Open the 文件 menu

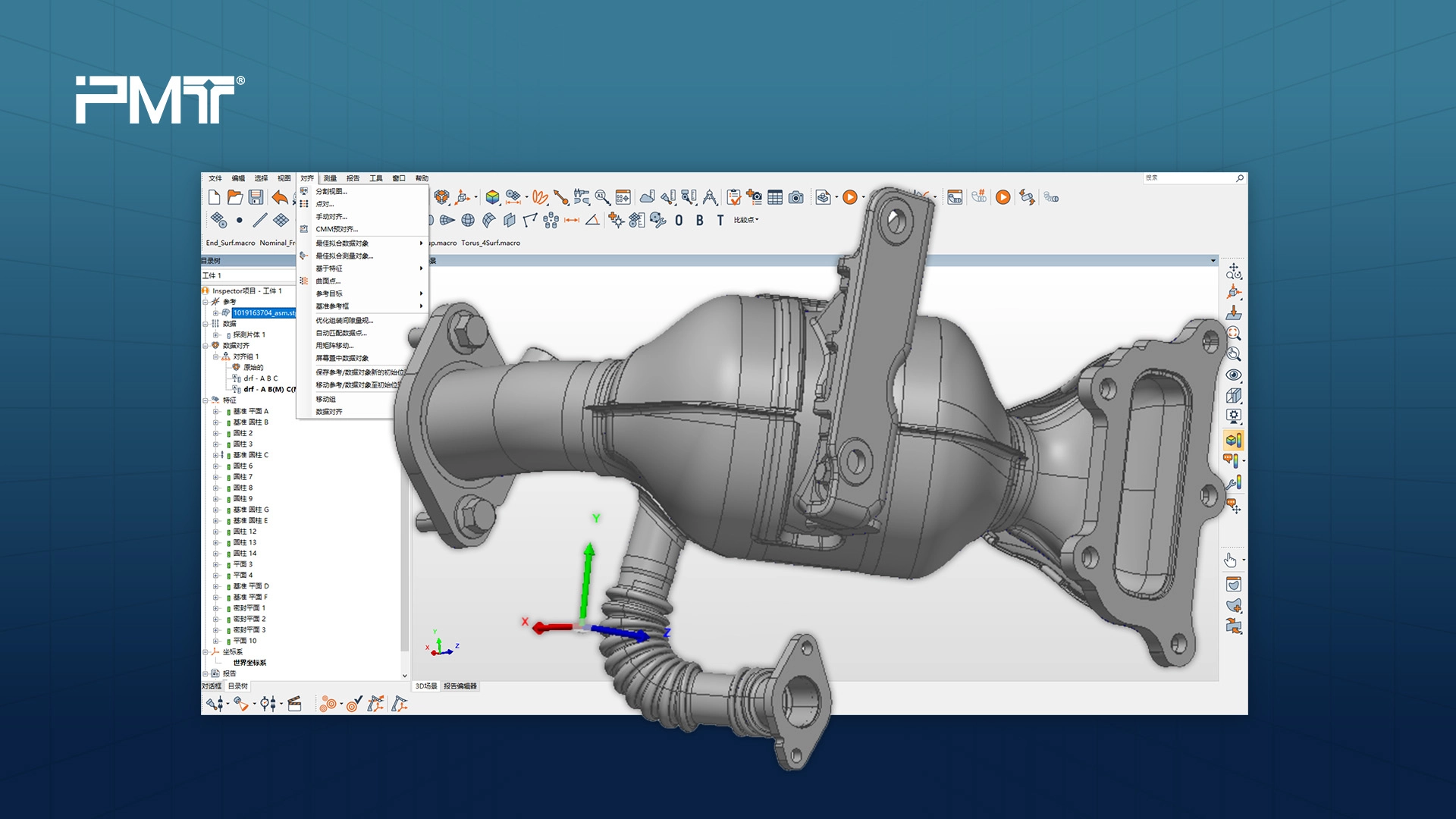tap(215, 178)
